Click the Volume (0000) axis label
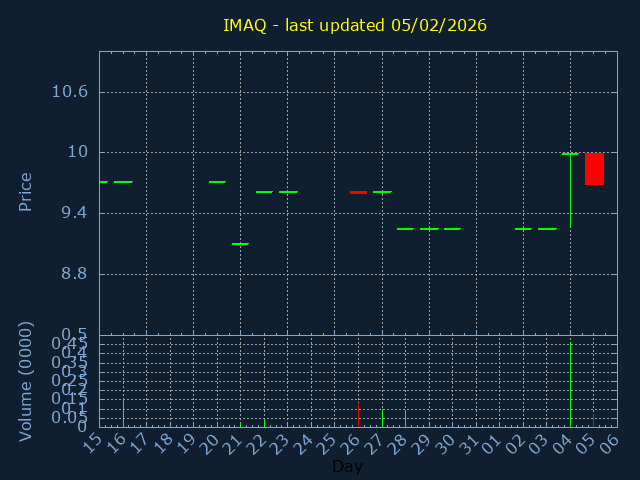This screenshot has height=480, width=640. (26, 381)
